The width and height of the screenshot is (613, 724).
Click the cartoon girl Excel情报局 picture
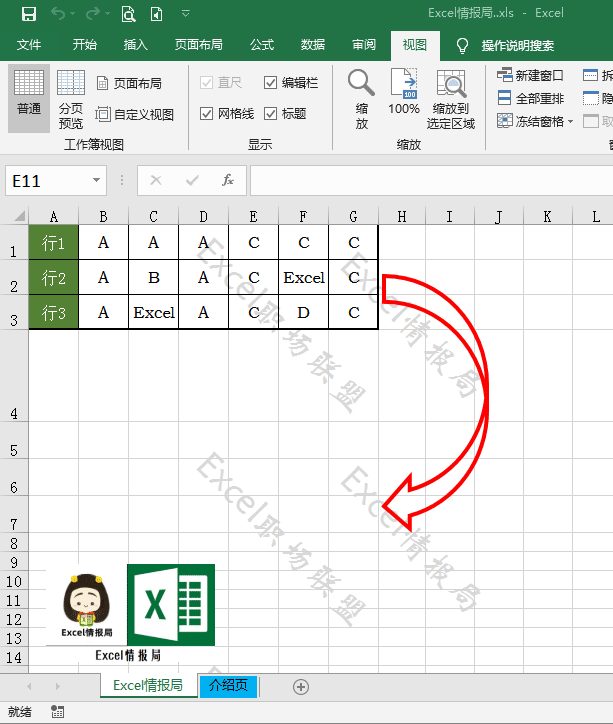coord(86,606)
